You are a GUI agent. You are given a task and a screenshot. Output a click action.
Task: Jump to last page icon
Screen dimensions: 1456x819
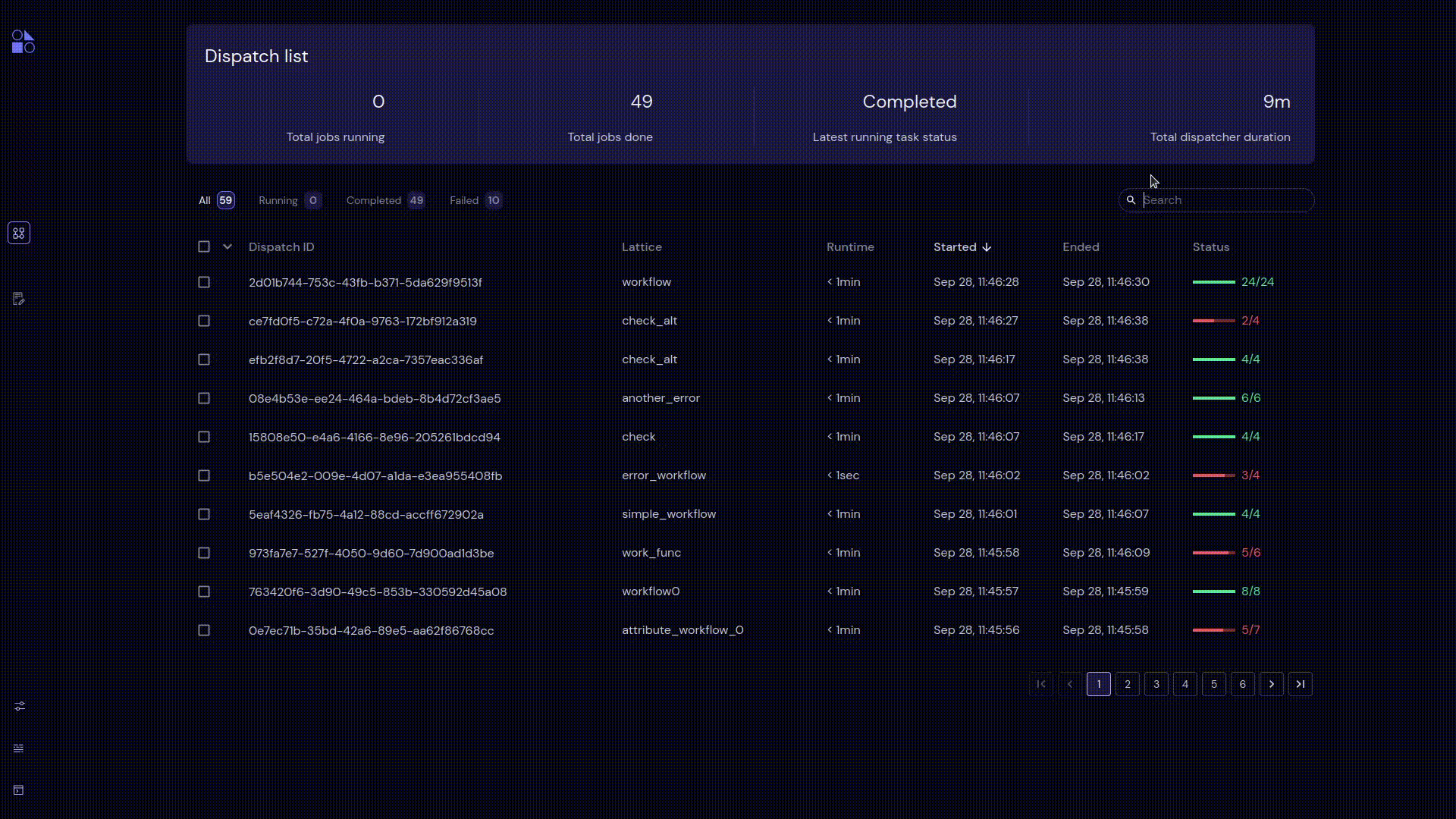coord(1301,684)
